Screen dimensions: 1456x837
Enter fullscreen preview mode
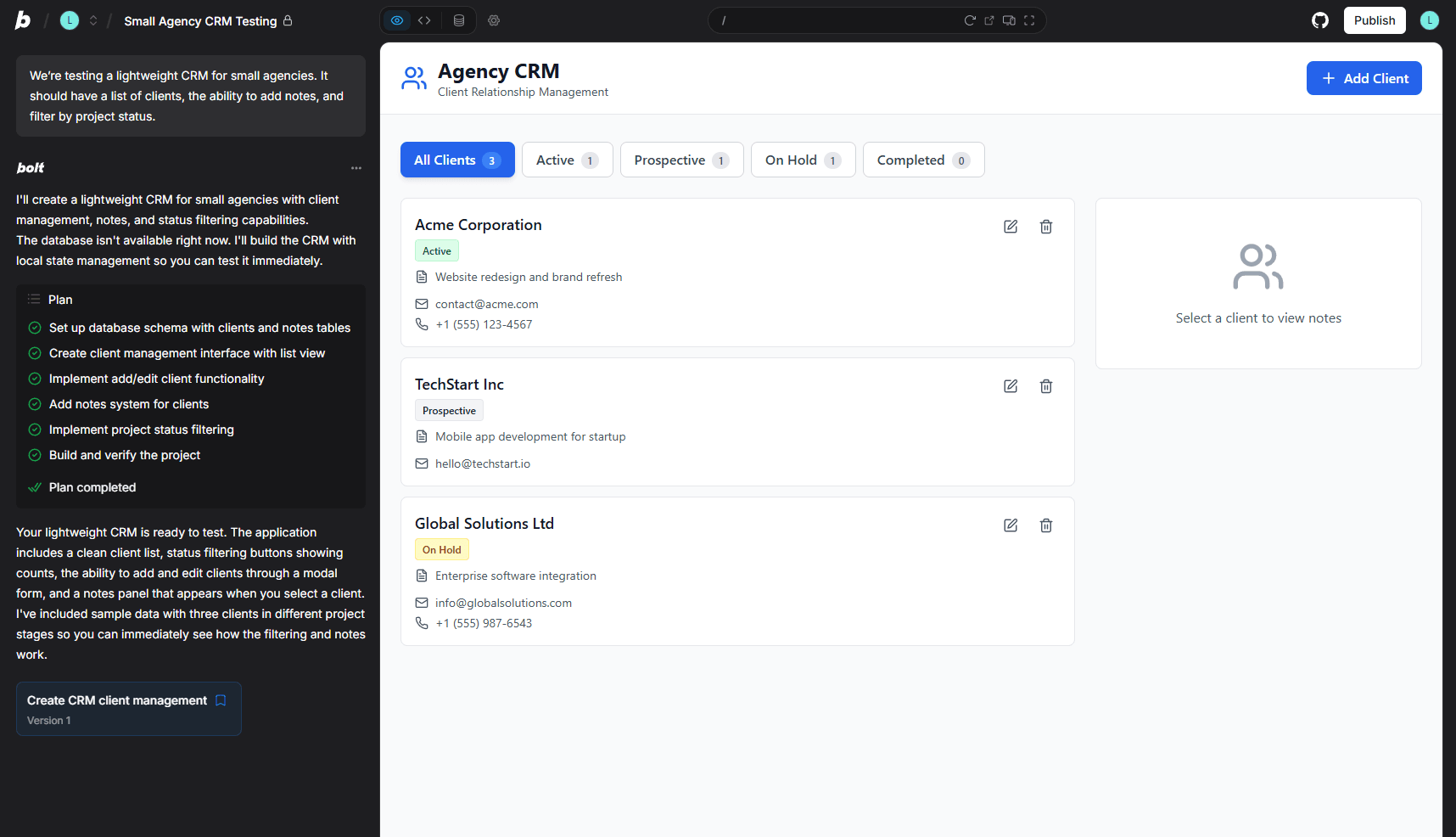click(1029, 20)
